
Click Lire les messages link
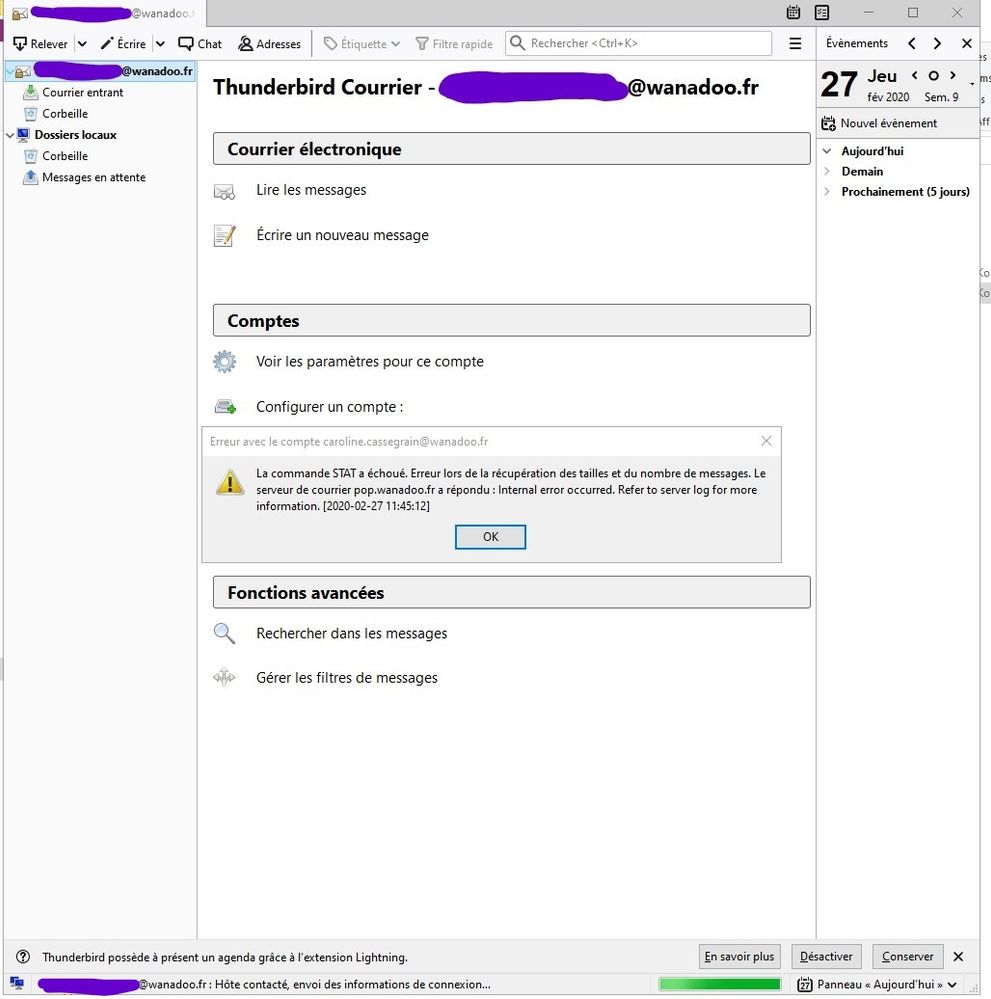[x=311, y=190]
